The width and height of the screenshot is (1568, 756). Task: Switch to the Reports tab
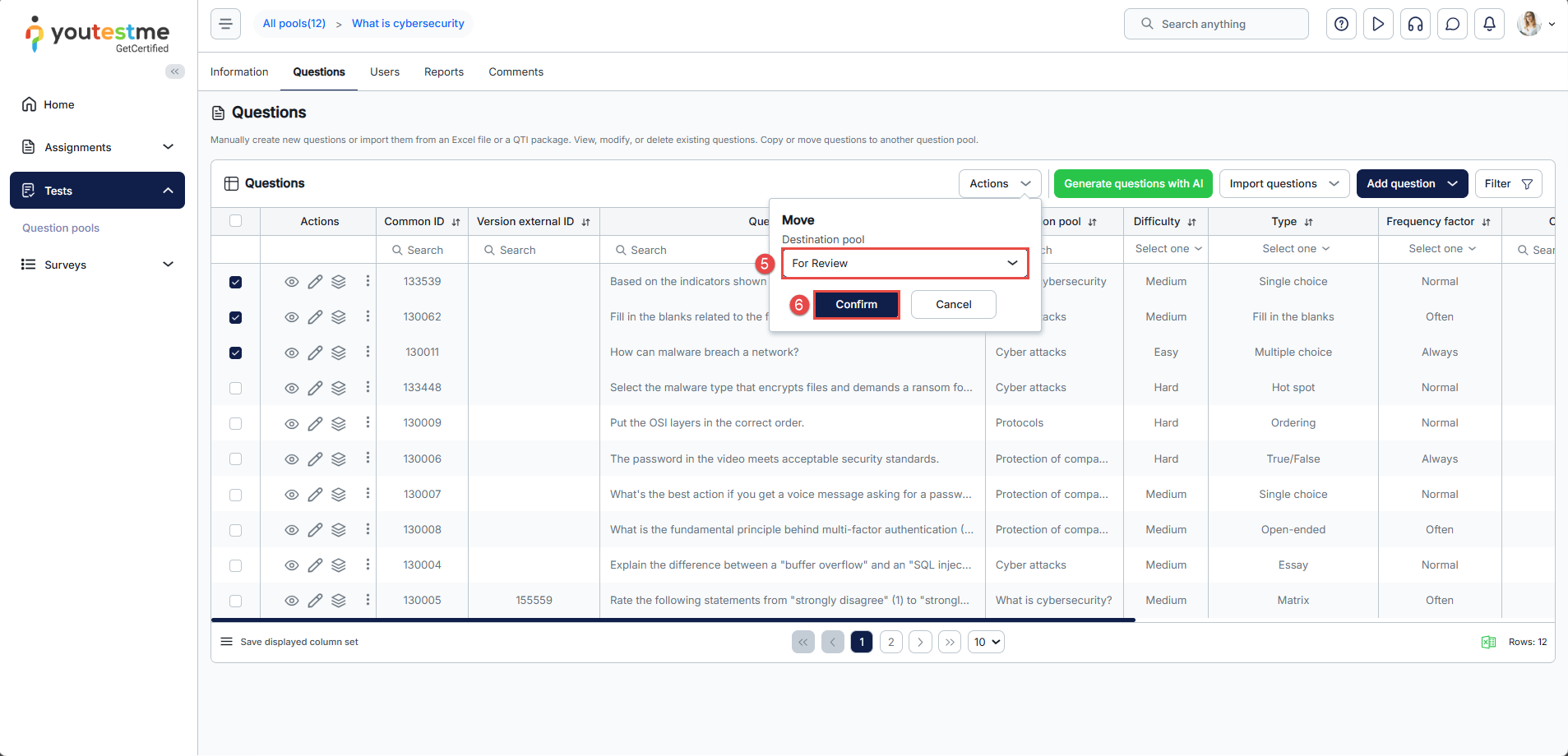point(443,71)
